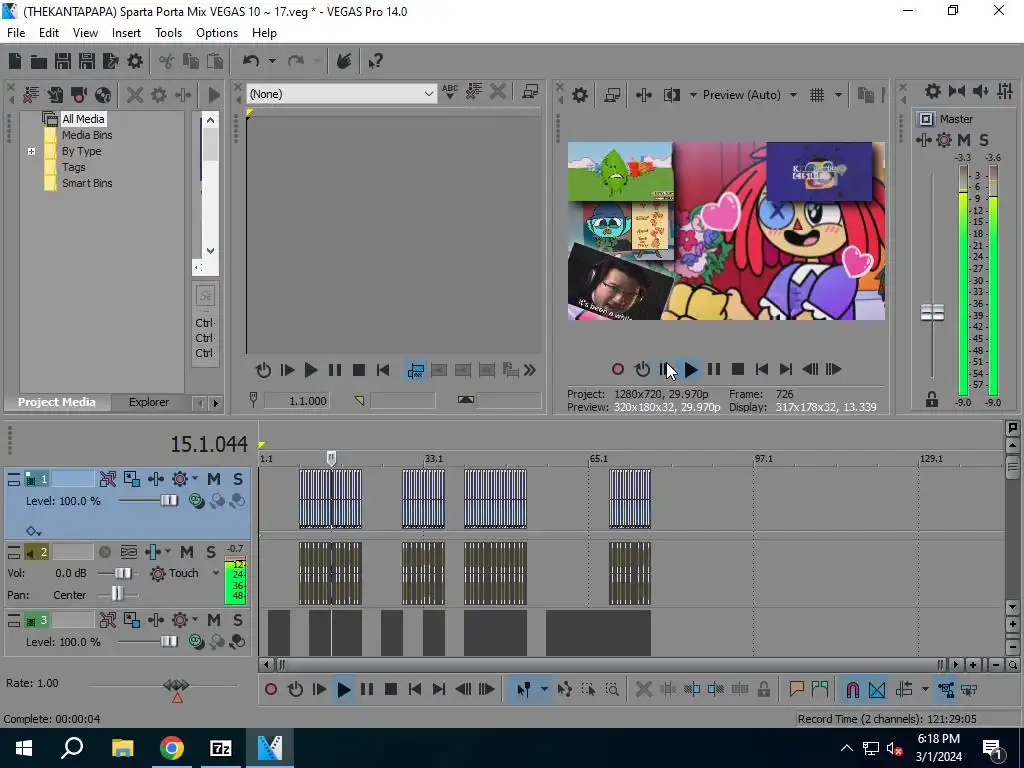The image size is (1024, 768).
Task: Click the record button under video preview
Action: 618,370
